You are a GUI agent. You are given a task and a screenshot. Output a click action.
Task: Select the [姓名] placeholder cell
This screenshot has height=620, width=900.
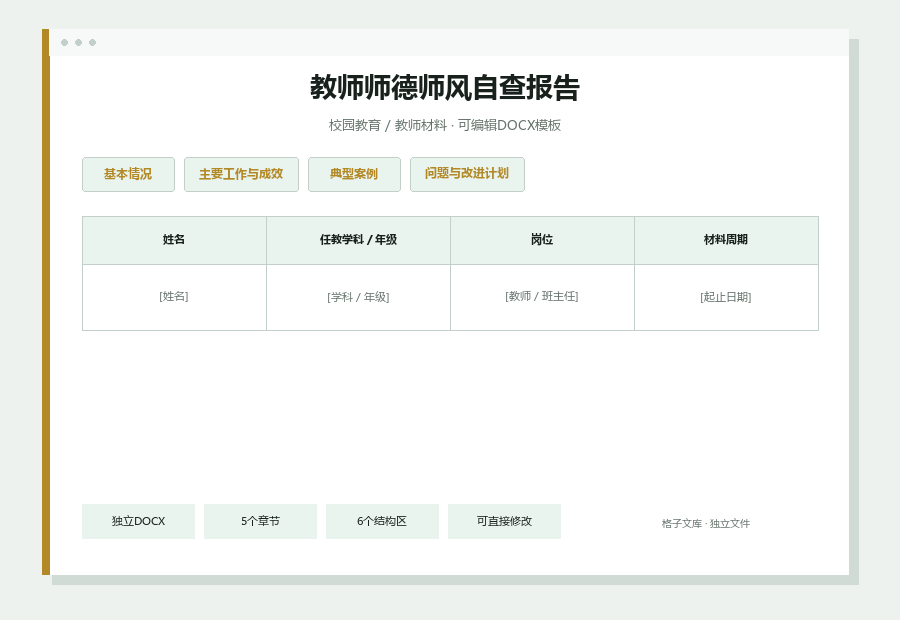[174, 297]
